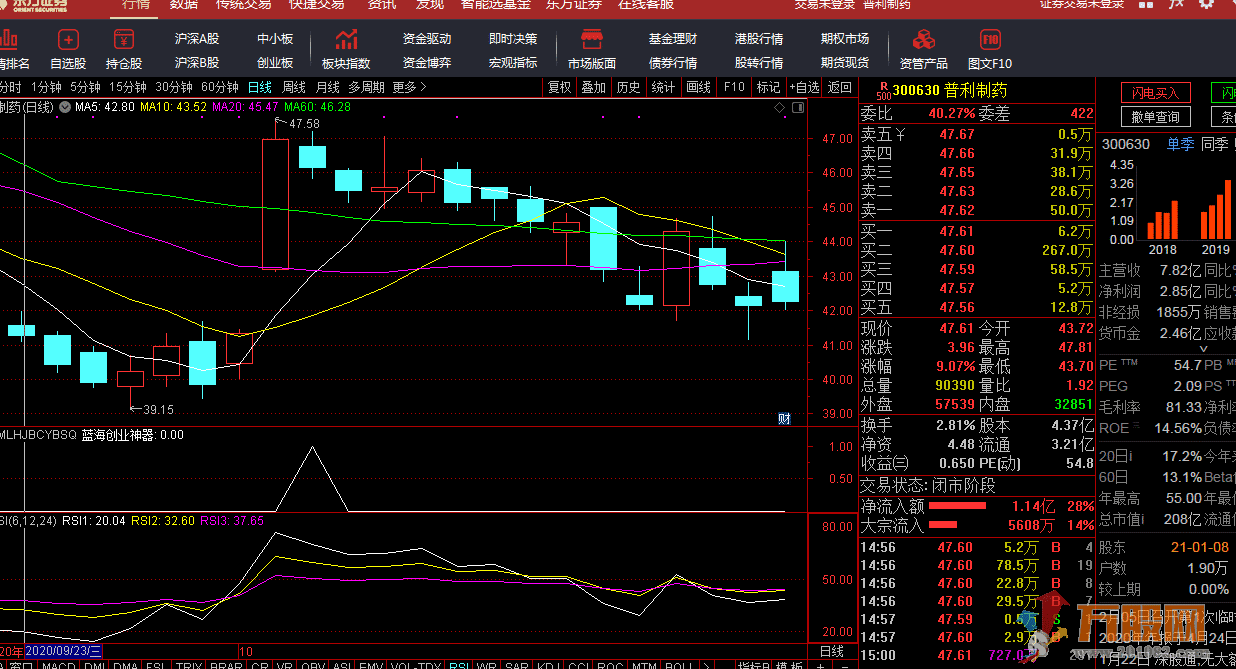Expand the 更多 periods menu
The image size is (1236, 669).
pos(409,87)
